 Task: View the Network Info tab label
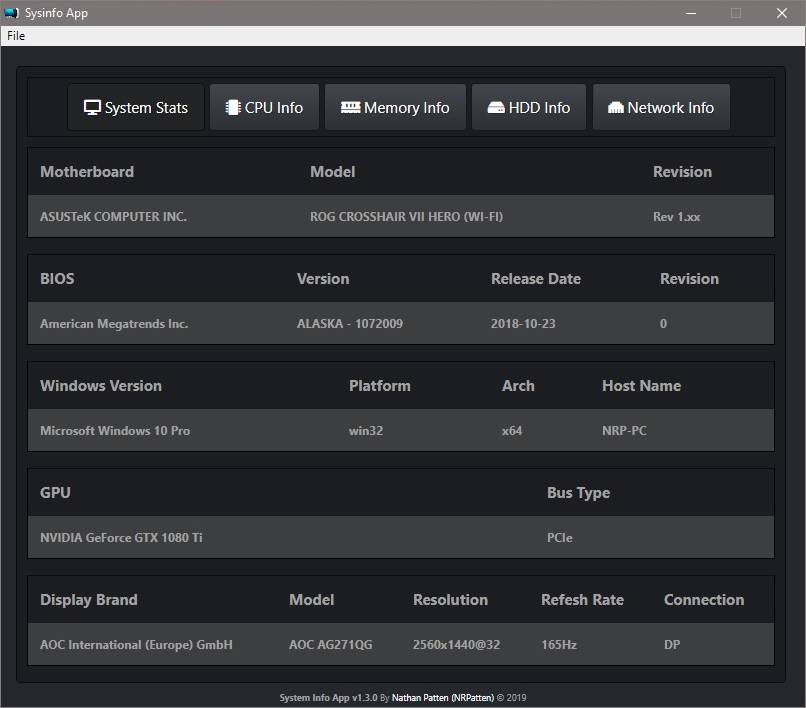tap(670, 107)
